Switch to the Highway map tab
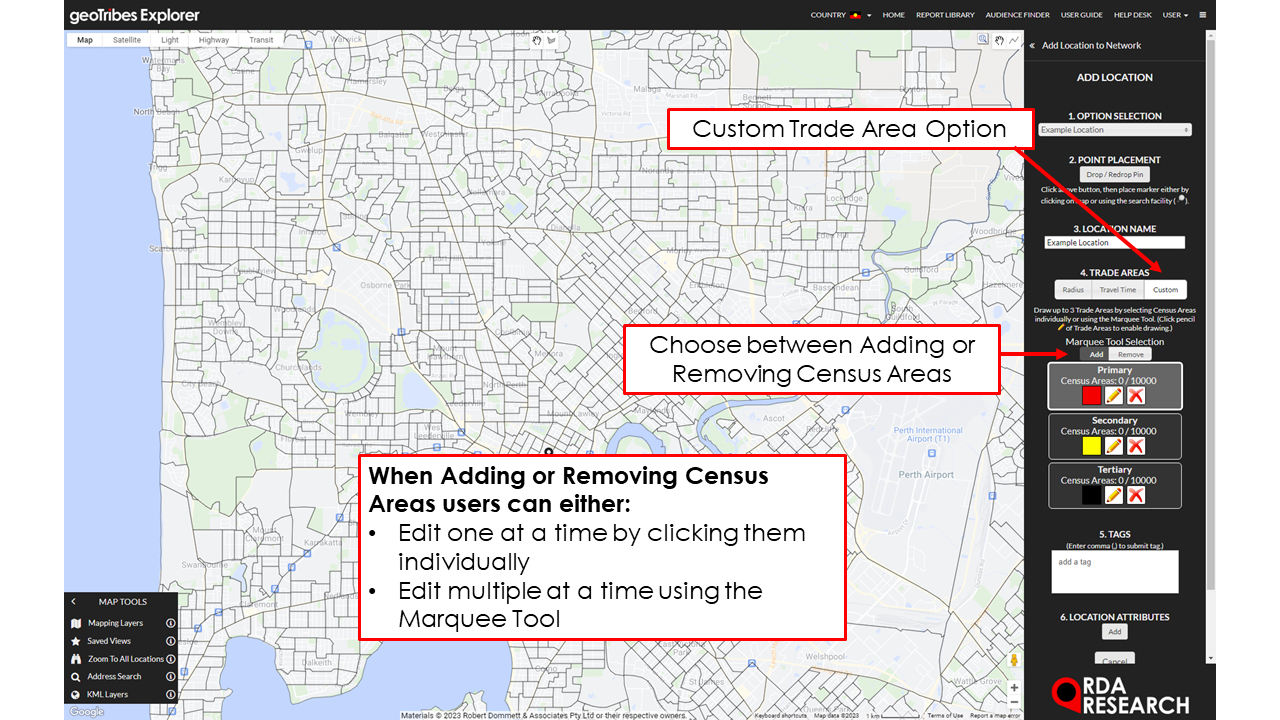The image size is (1280, 720). (214, 40)
